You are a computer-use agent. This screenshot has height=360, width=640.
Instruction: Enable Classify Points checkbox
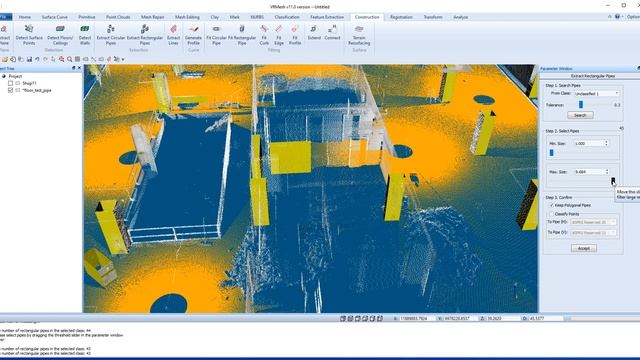(x=551, y=214)
